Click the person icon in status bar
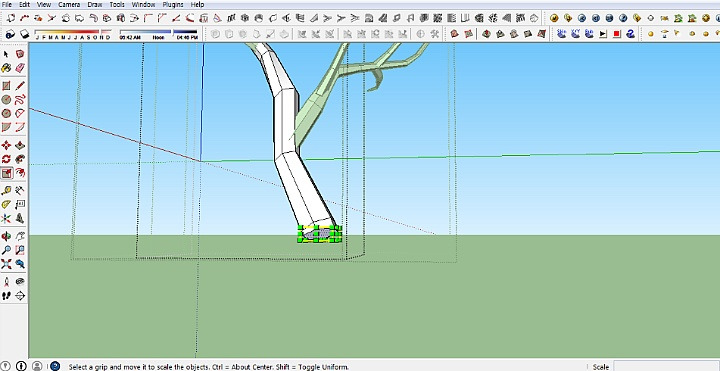Image resolution: width=720 pixels, height=371 pixels. point(37,366)
